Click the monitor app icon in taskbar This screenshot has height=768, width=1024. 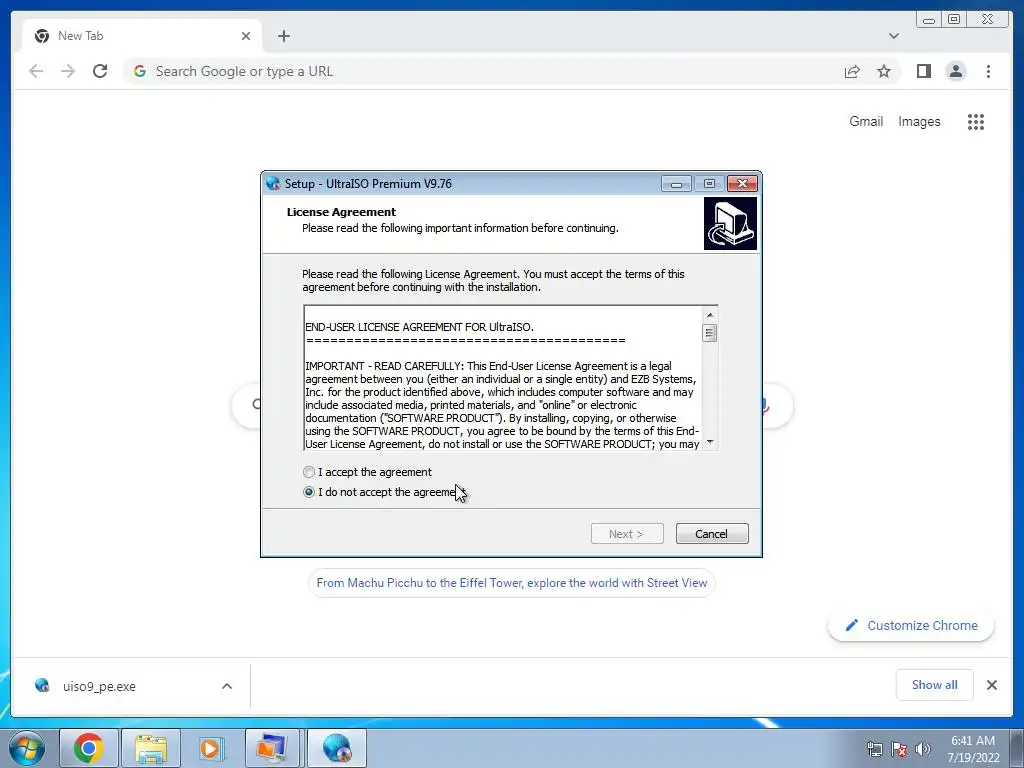(272, 748)
